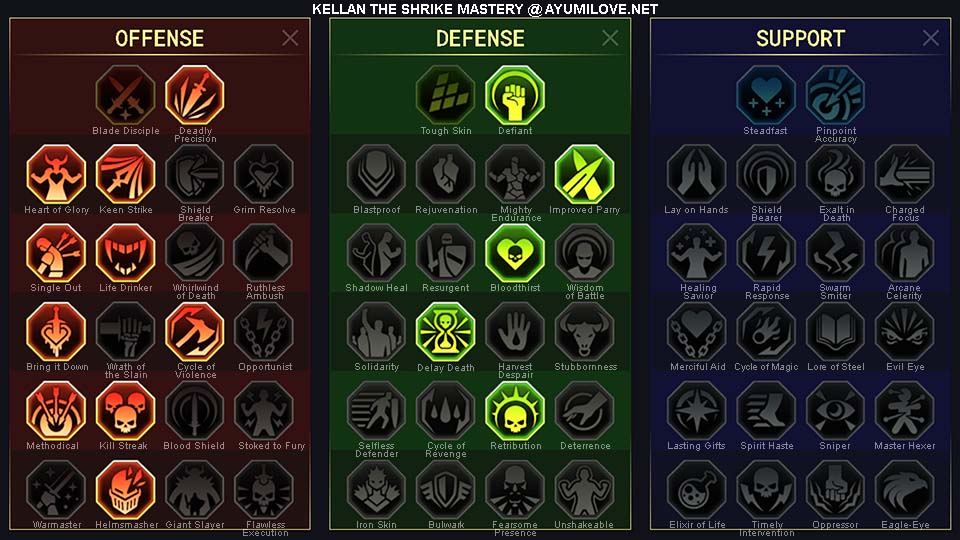Click the Cycle of Violence mastery
Viewport: 960px width, 540px height.
coord(195,332)
